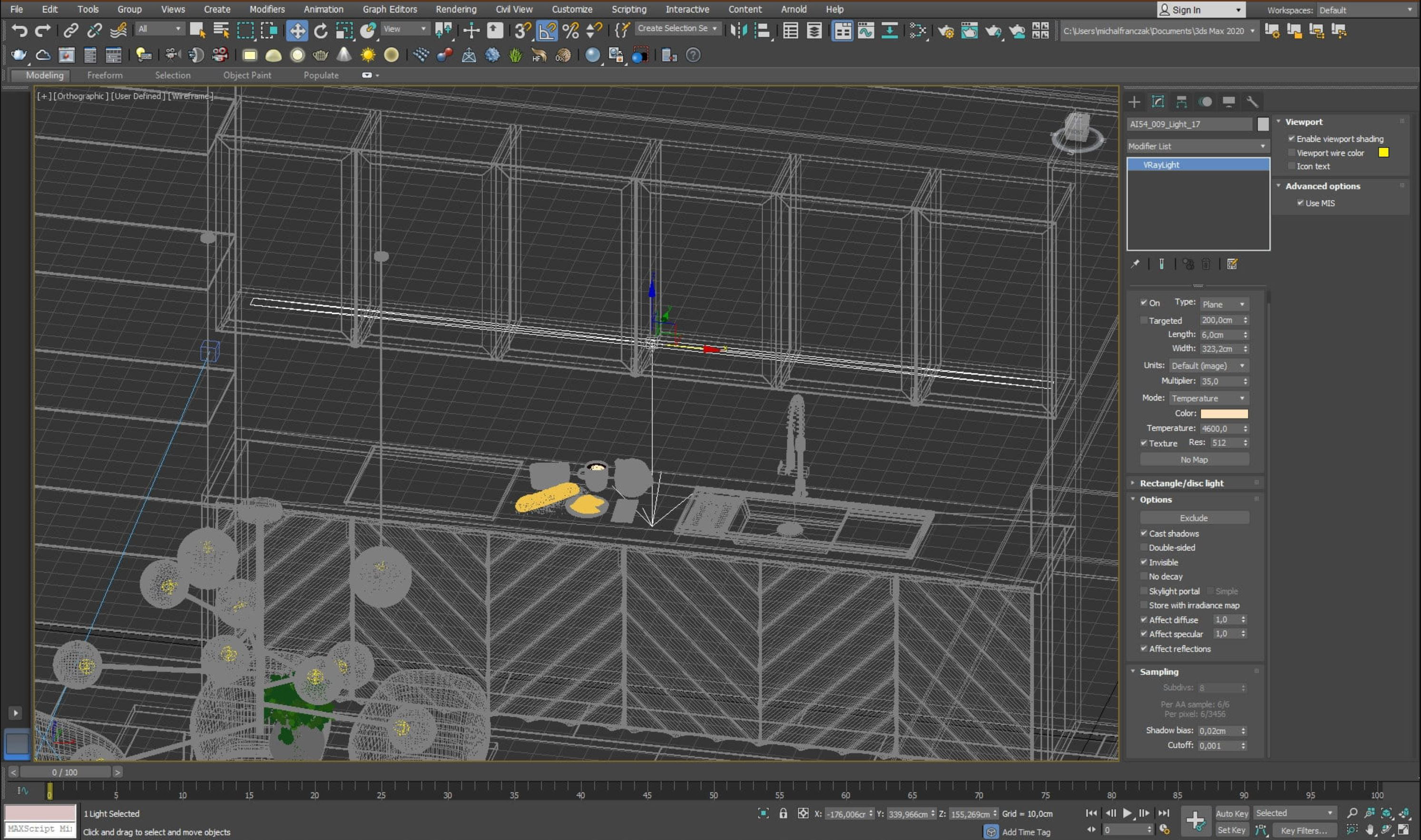
Task: Click the teapot render setup icon
Action: click(945, 30)
